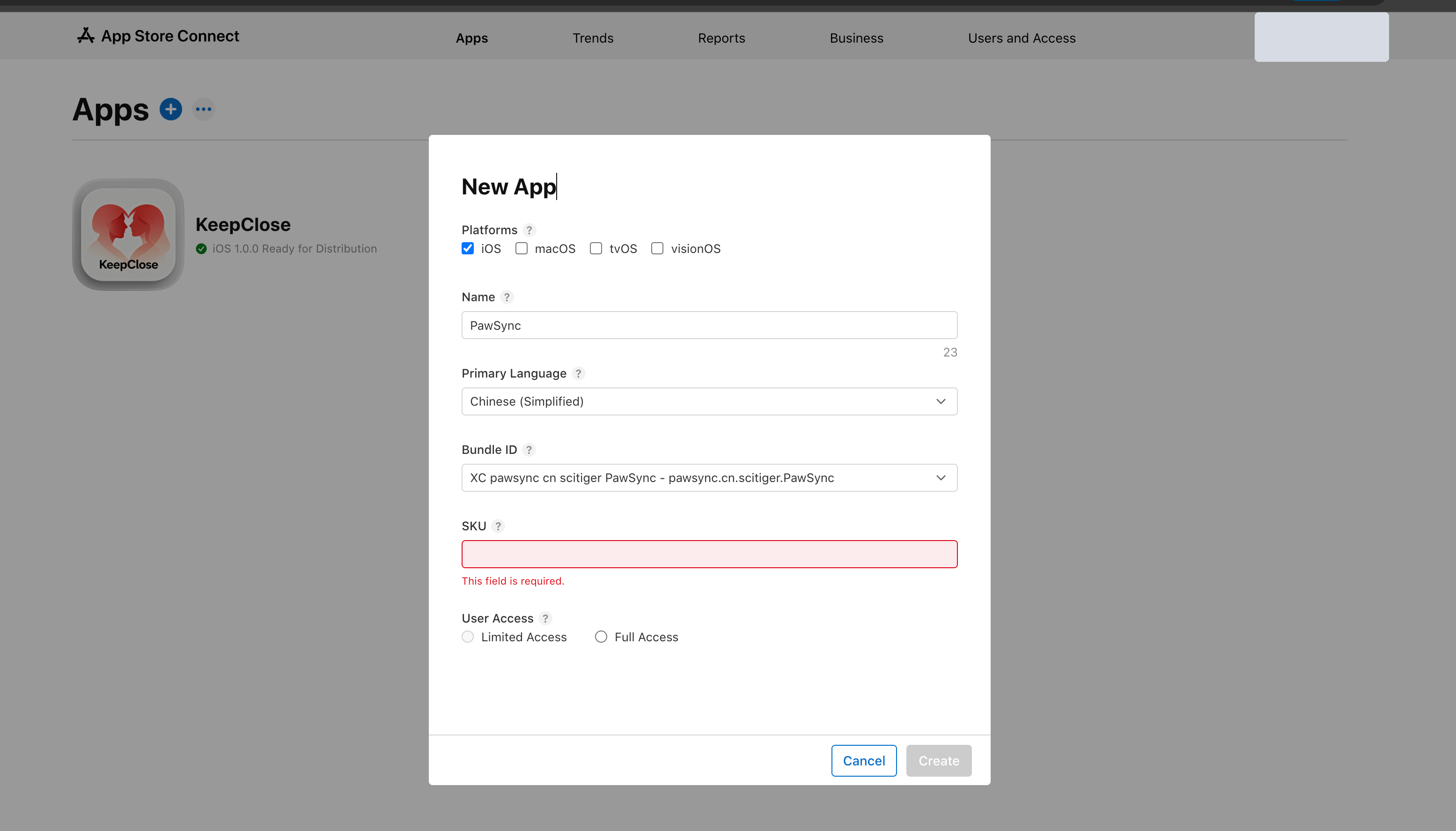The image size is (1456, 831).
Task: Show help for Platforms question mark
Action: 529,230
